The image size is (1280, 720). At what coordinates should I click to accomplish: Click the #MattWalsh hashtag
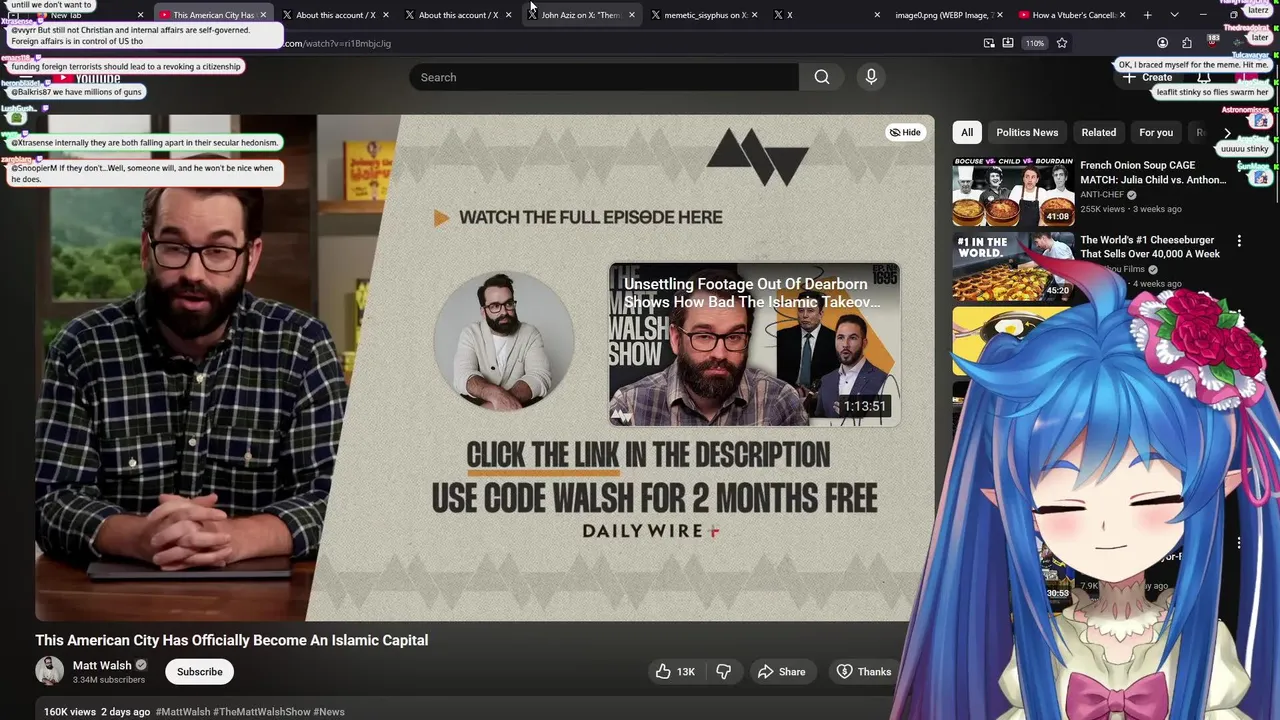(x=183, y=712)
